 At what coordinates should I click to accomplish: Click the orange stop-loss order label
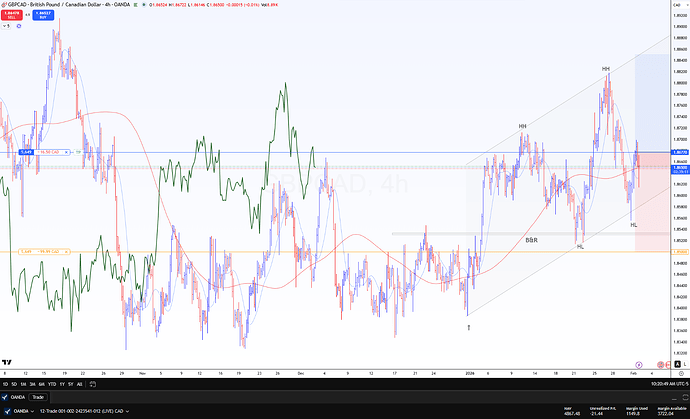(44, 252)
